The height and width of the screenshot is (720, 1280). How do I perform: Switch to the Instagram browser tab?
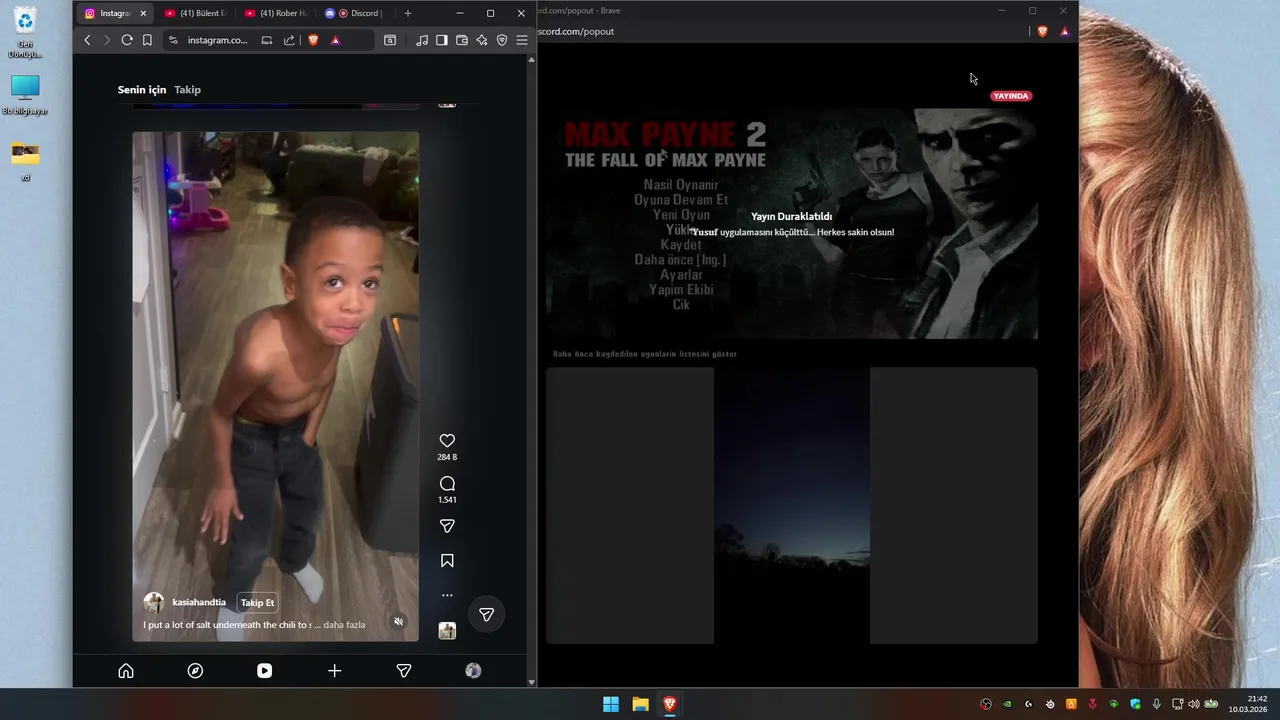[115, 13]
